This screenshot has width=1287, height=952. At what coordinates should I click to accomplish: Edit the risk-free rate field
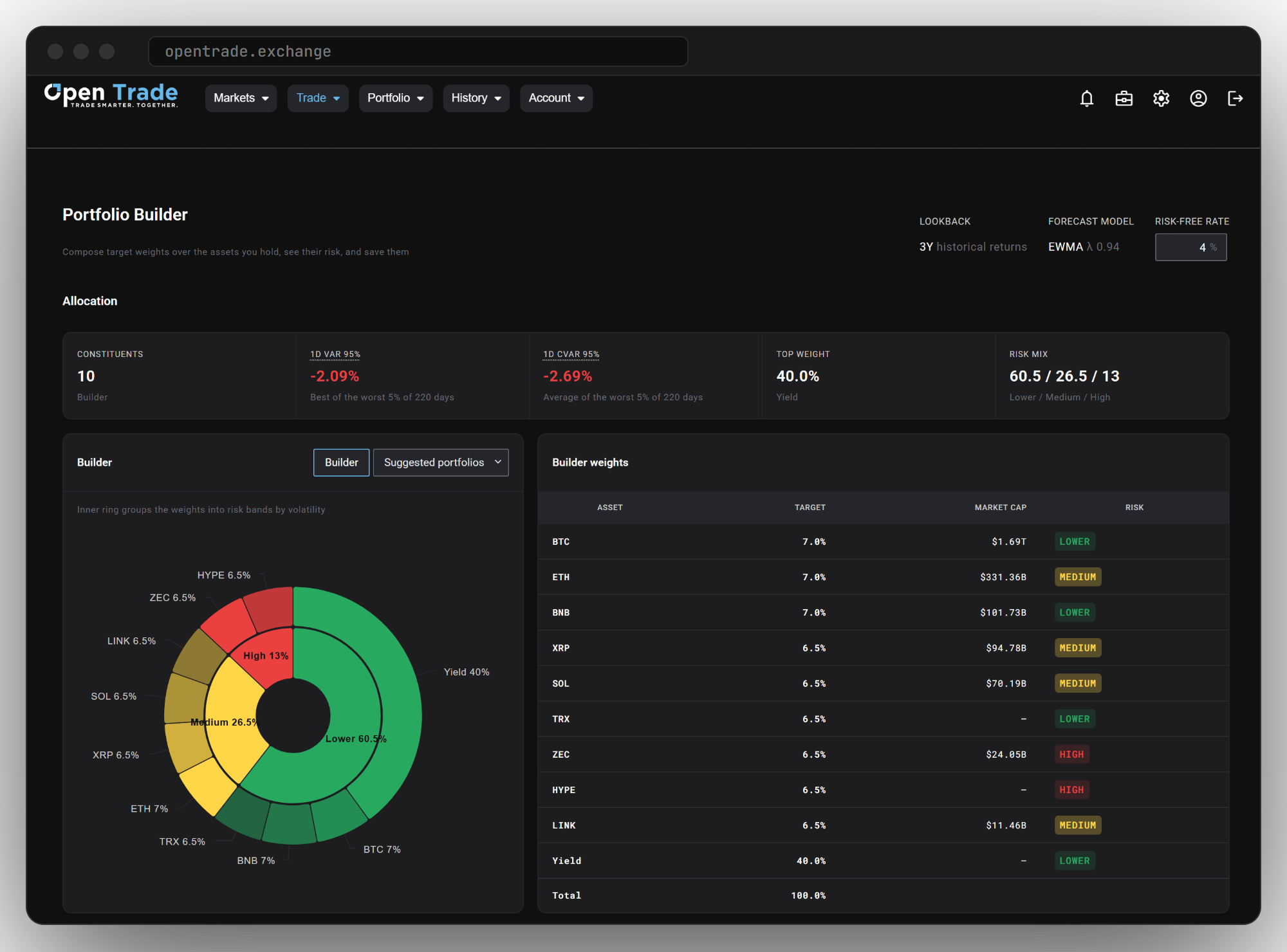[x=1191, y=247]
